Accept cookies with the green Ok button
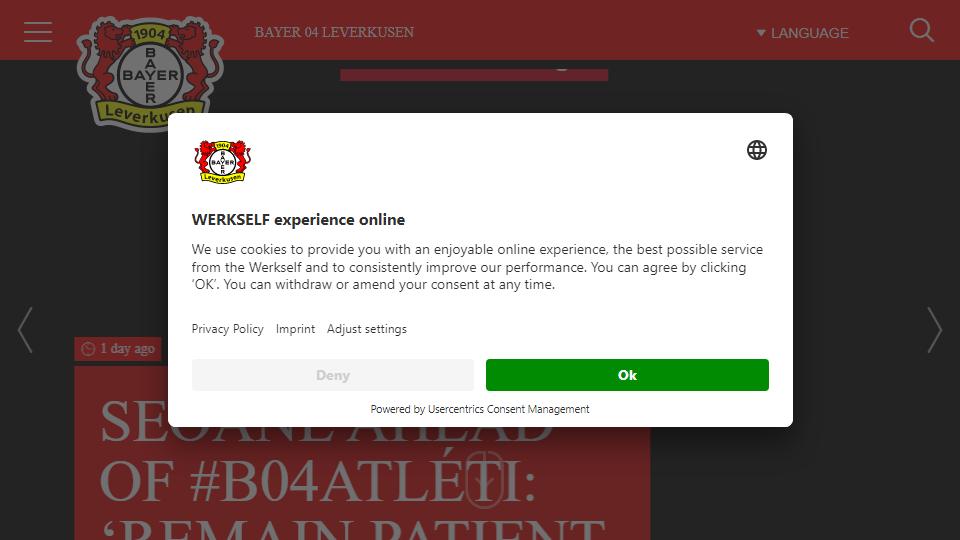Screen dimensions: 960x540 coord(627,375)
